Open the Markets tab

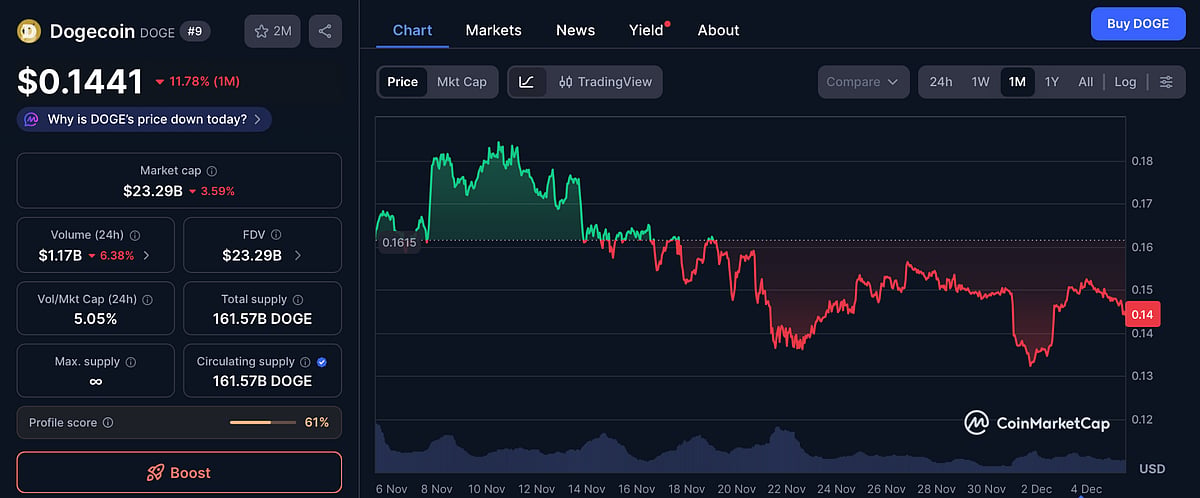tap(493, 30)
